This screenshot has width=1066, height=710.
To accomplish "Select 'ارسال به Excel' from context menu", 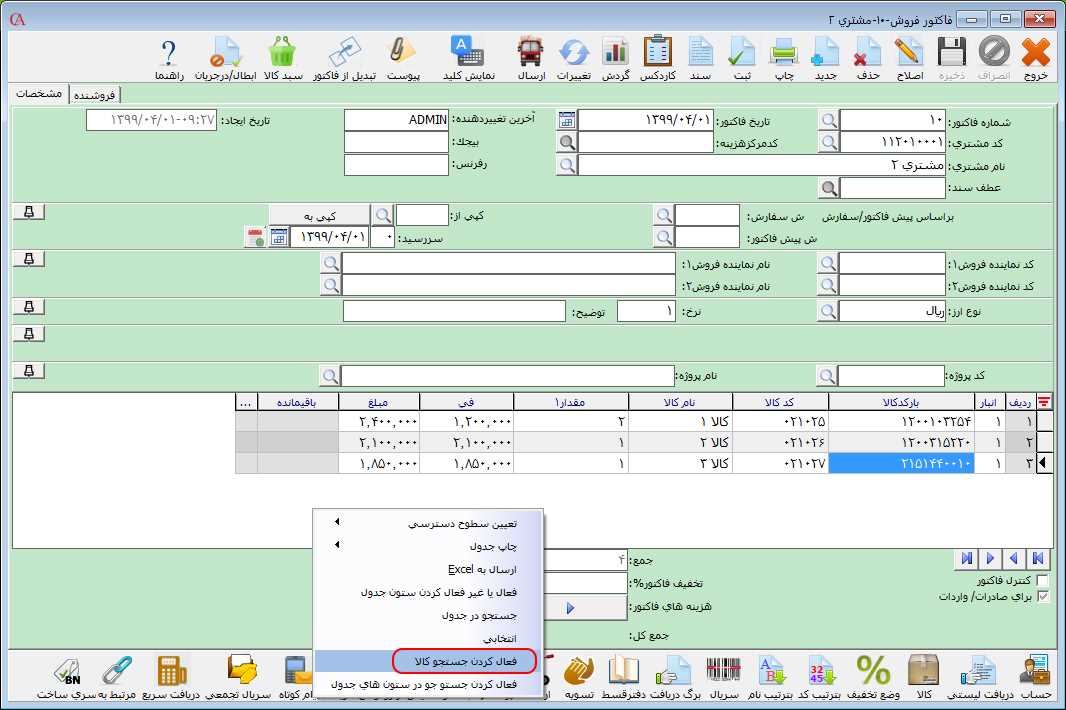I will [430, 569].
